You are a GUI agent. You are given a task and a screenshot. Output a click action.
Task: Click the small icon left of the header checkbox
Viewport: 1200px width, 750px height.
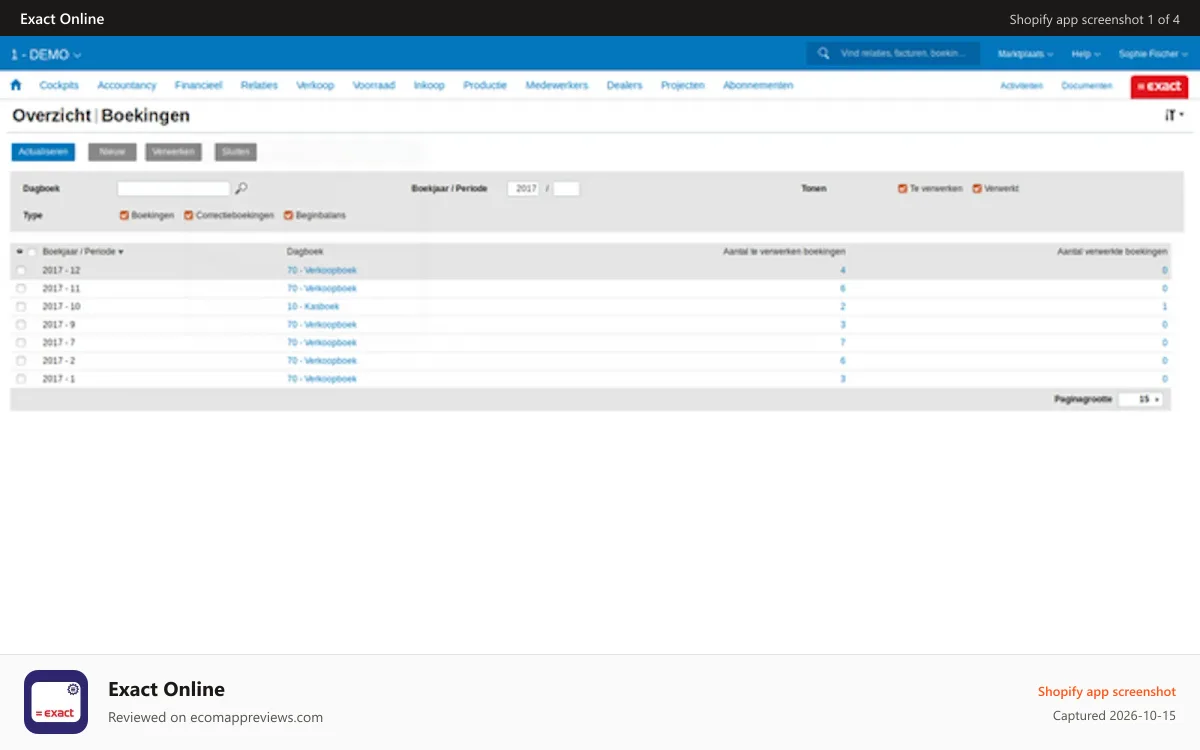(20, 252)
